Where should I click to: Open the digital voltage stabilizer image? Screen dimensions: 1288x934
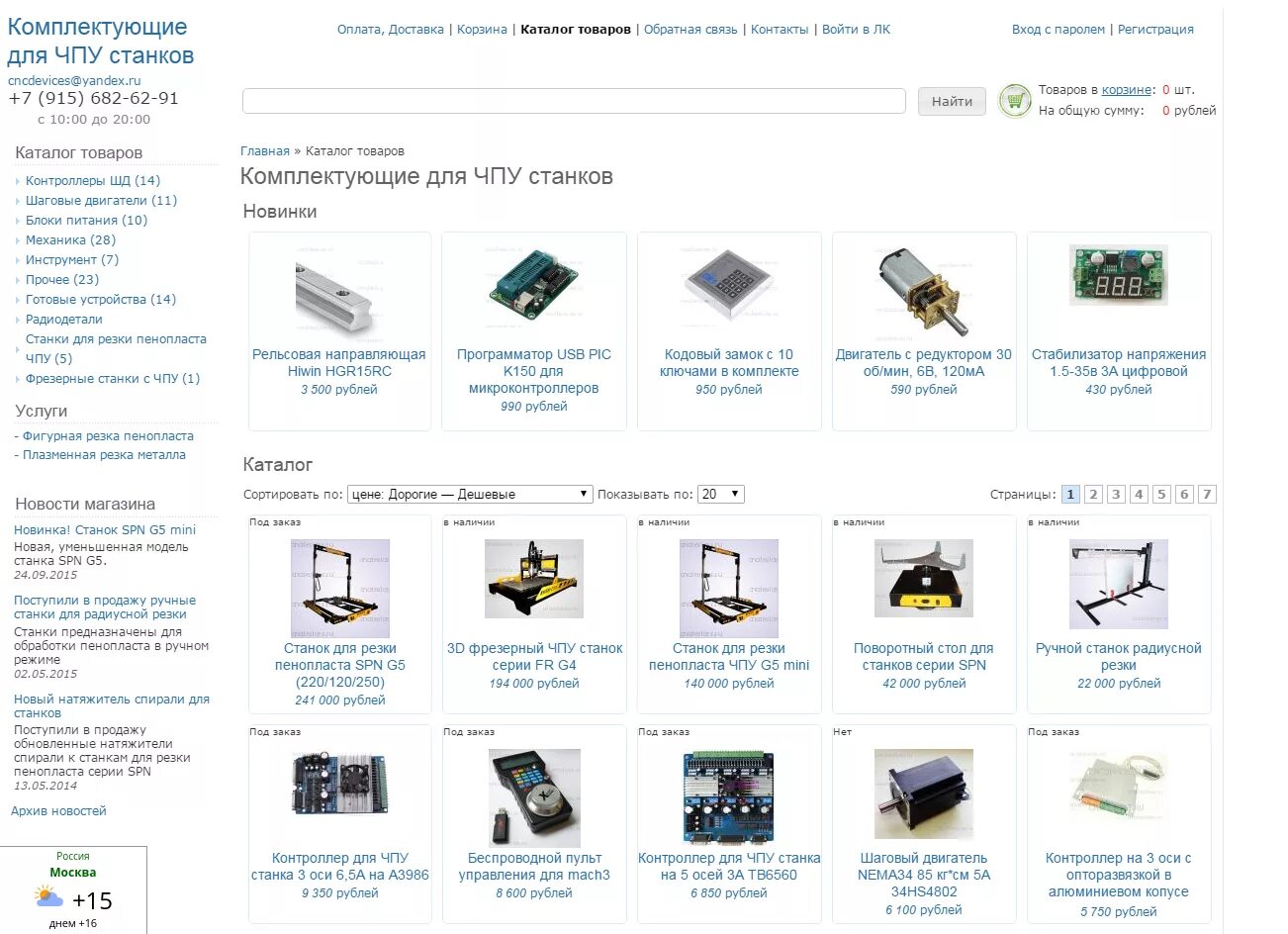point(1119,275)
